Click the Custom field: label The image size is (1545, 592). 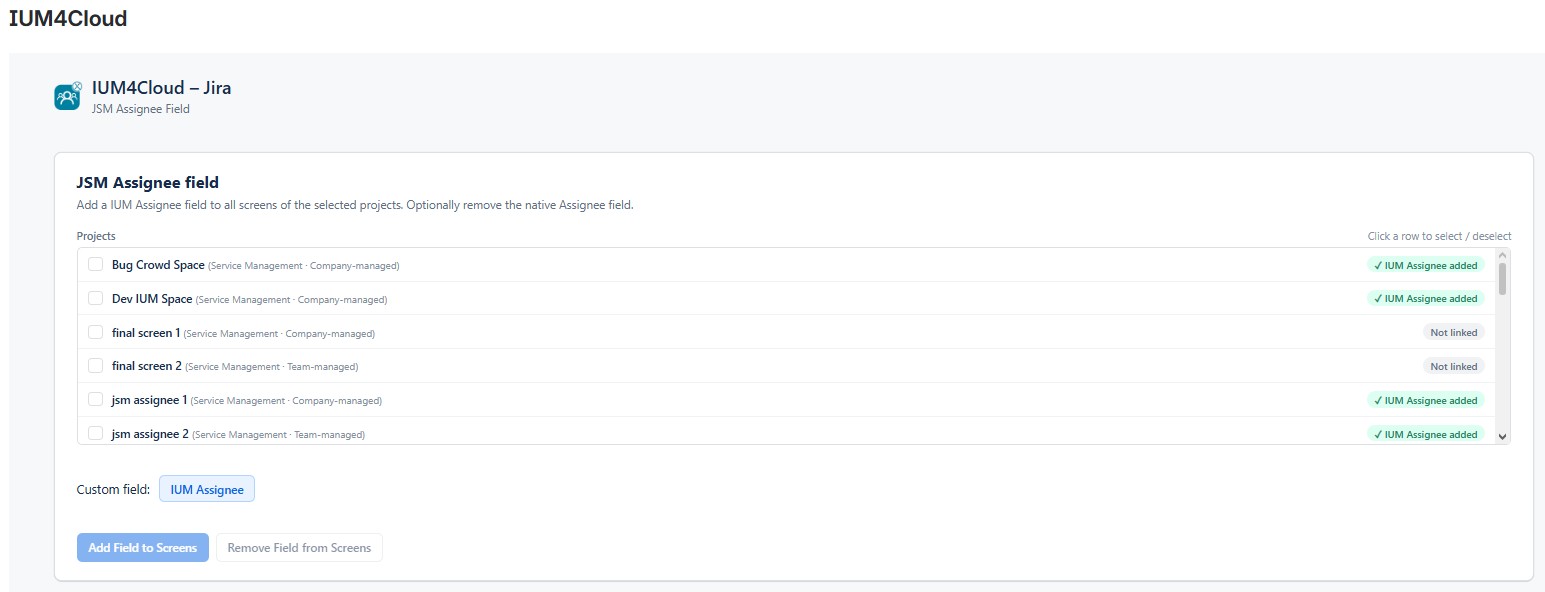(113, 490)
